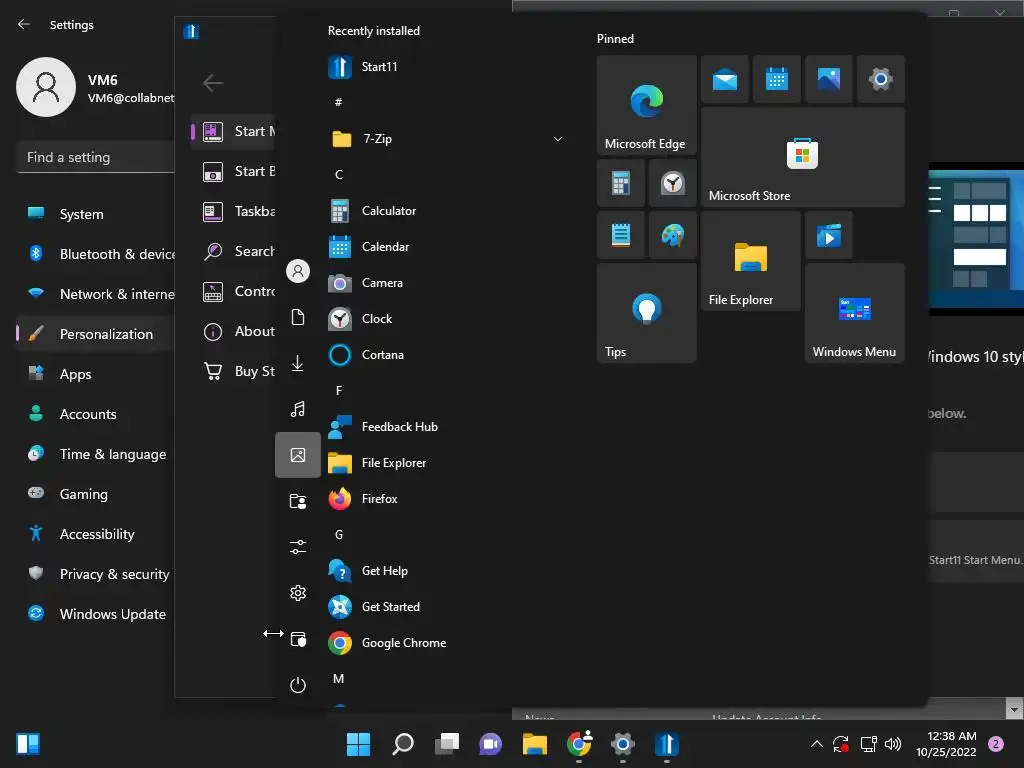Click Windows Start button on taskbar
Screen dimensions: 1024x768
[x=358, y=744]
